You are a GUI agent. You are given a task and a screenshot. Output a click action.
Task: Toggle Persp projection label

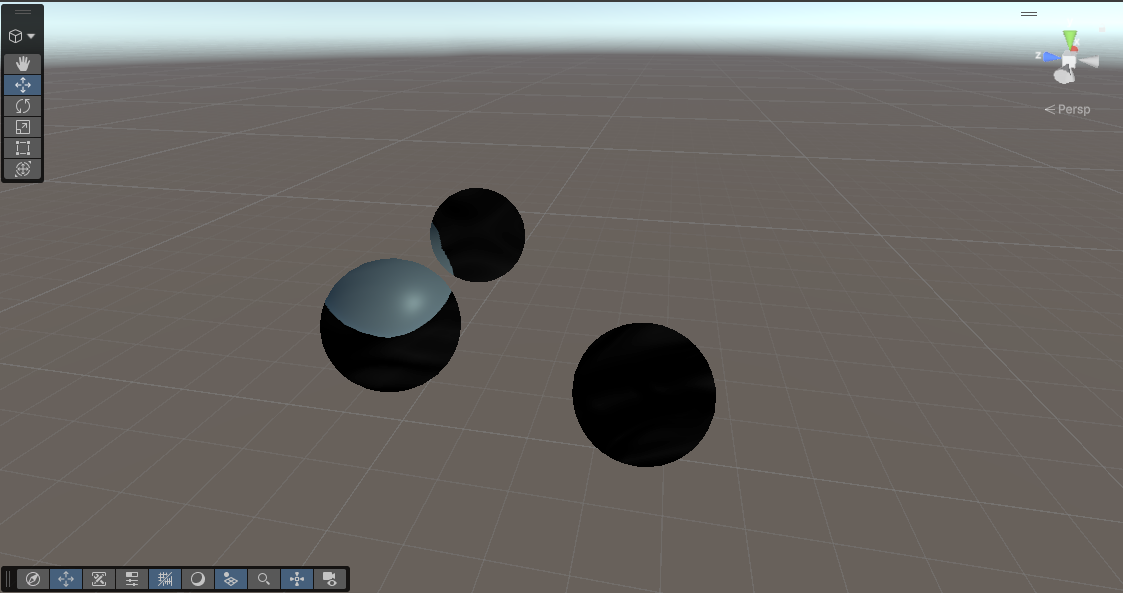coord(1067,110)
